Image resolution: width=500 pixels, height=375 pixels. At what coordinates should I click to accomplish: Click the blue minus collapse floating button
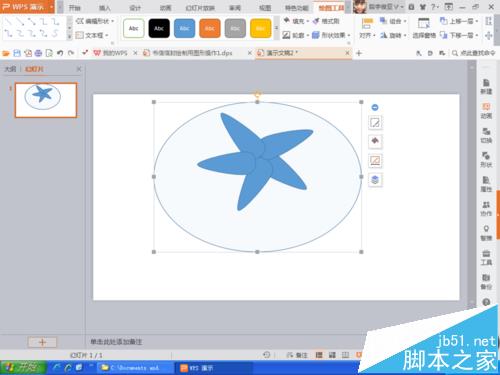[375, 107]
